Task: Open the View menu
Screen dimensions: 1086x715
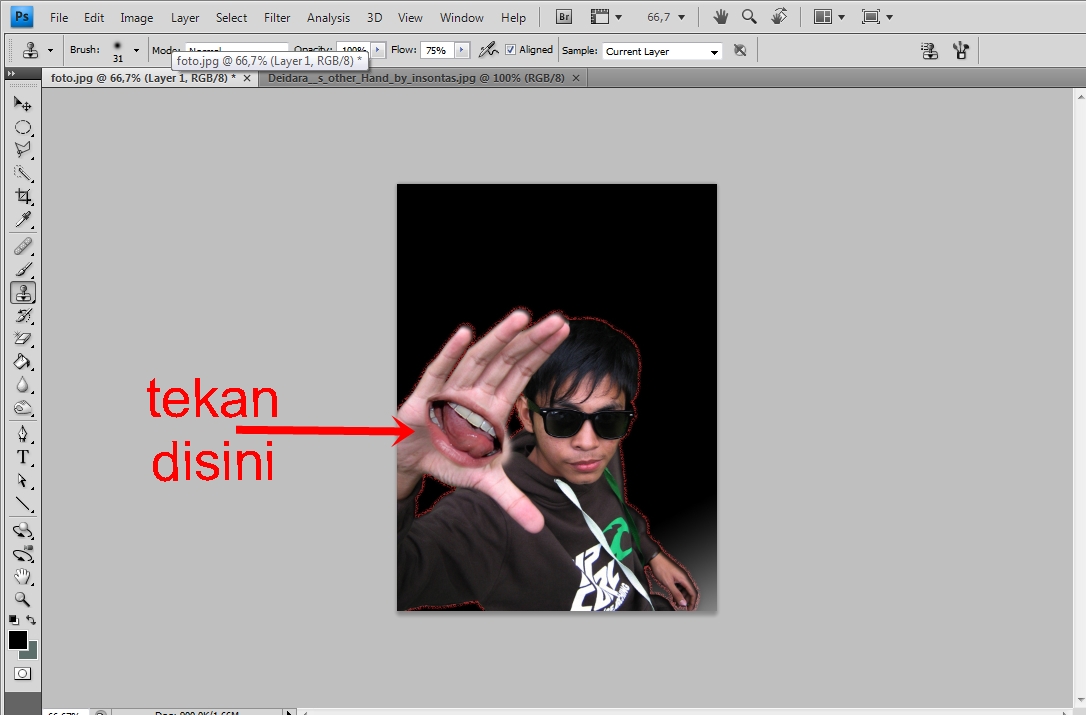Action: [410, 17]
